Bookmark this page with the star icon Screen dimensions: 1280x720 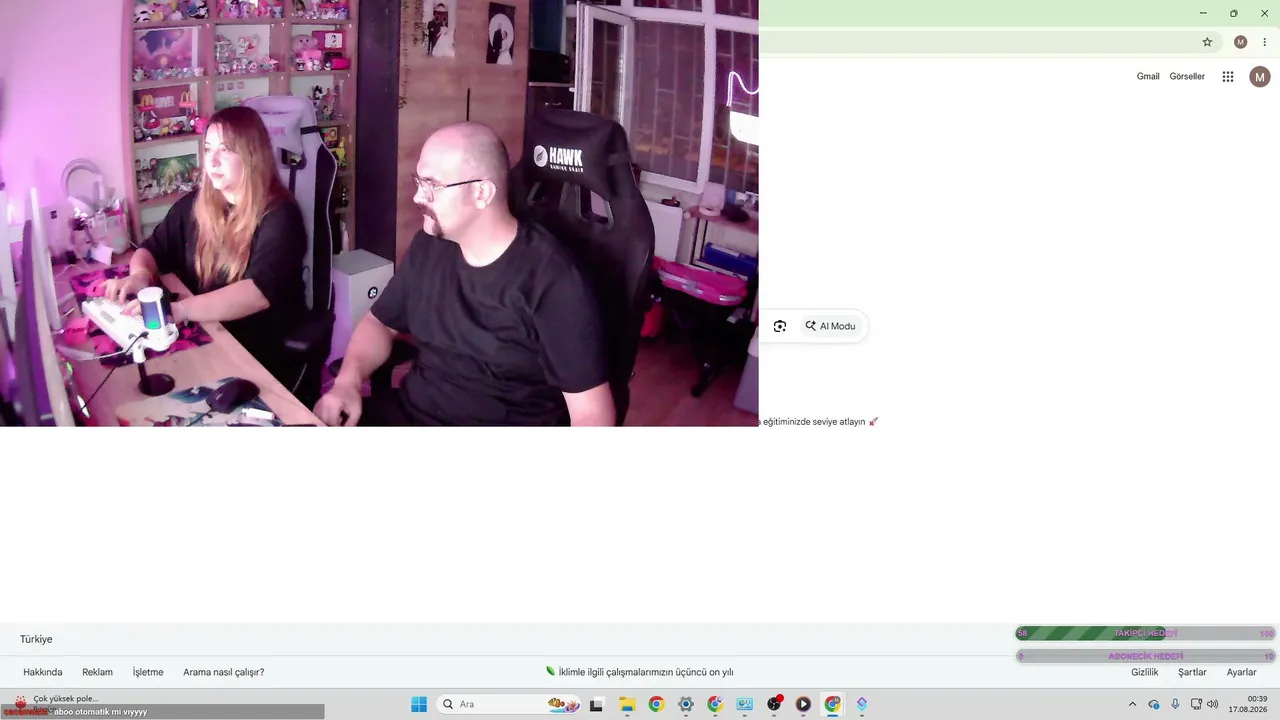(x=1207, y=42)
